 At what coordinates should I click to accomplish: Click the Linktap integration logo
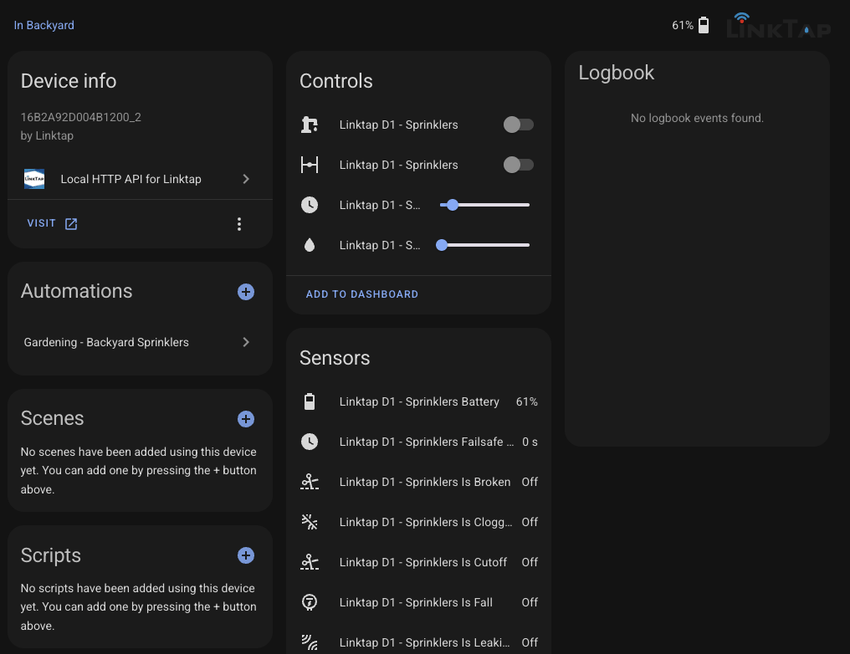coord(34,179)
